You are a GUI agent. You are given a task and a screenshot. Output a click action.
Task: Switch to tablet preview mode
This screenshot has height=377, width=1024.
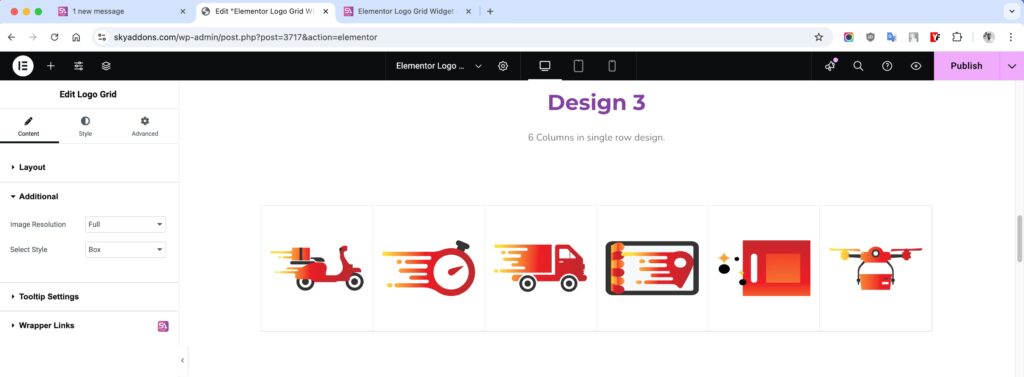(x=578, y=66)
